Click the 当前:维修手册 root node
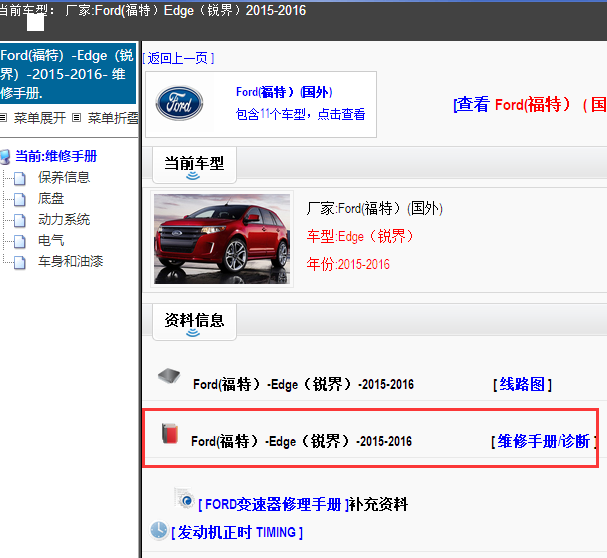The width and height of the screenshot is (607, 558). (x=56, y=156)
